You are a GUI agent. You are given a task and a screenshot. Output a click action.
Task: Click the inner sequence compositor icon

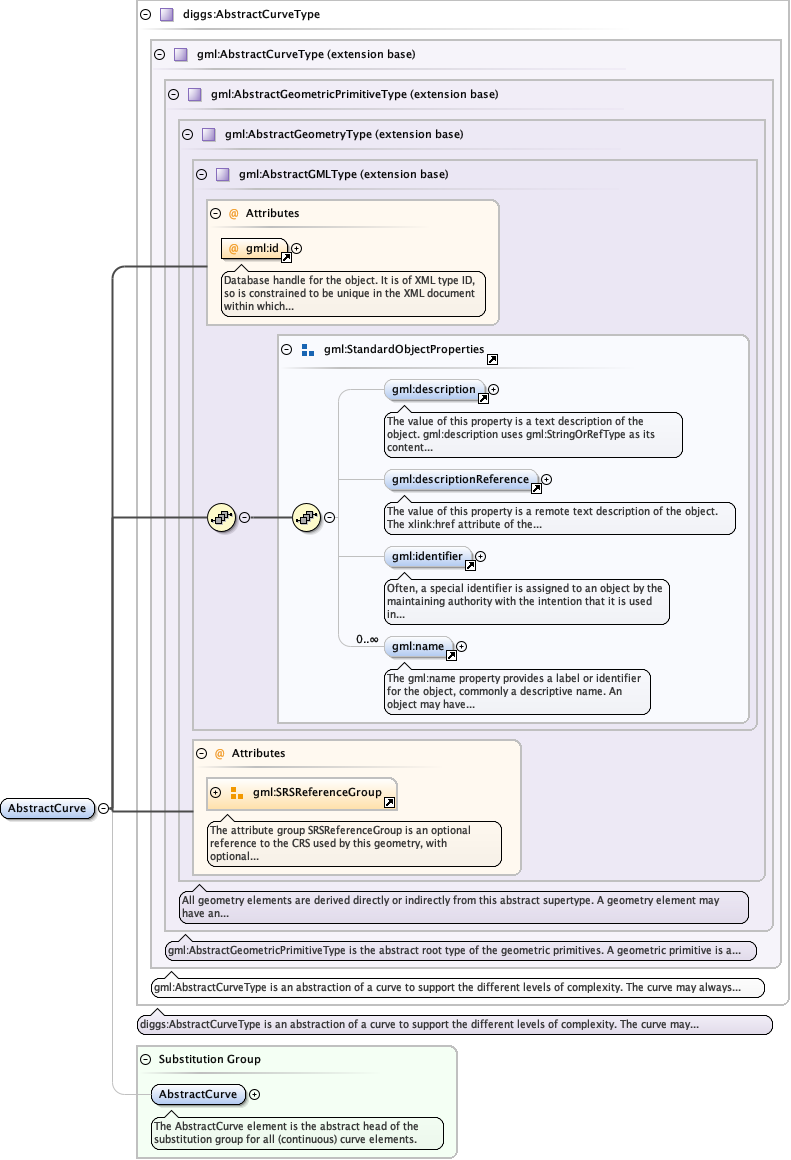[305, 517]
